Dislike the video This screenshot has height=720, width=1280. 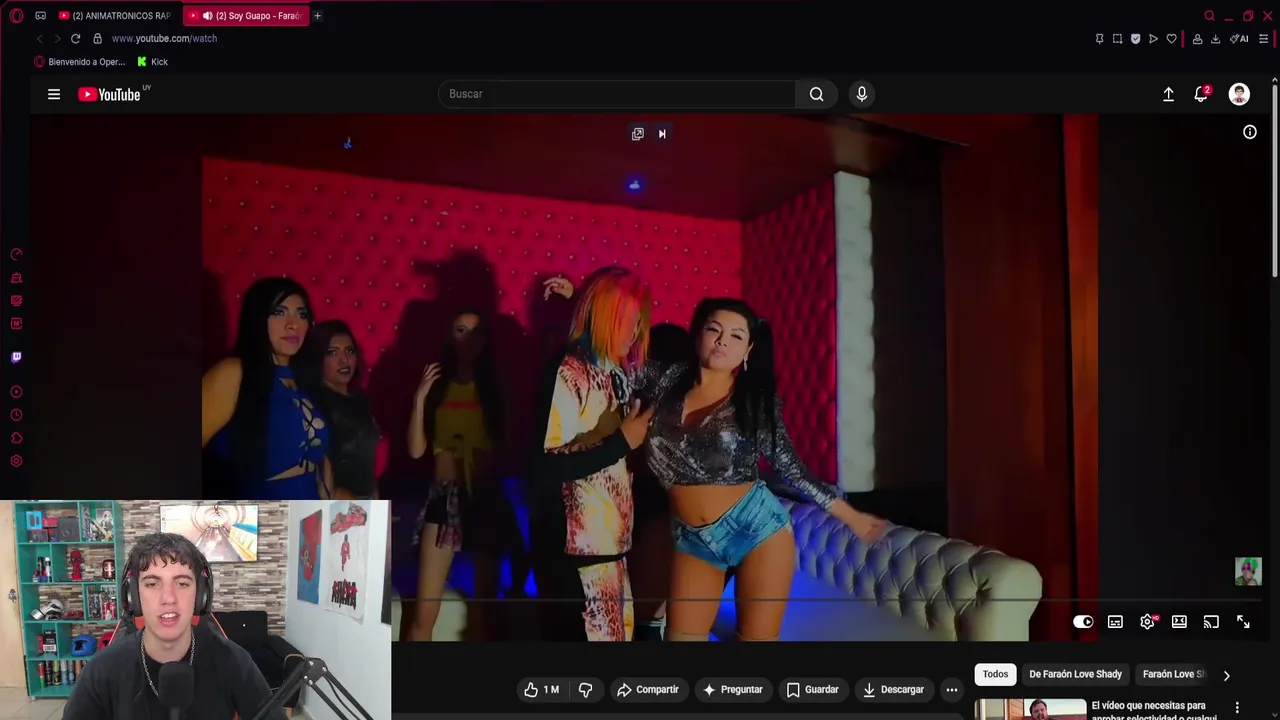586,690
